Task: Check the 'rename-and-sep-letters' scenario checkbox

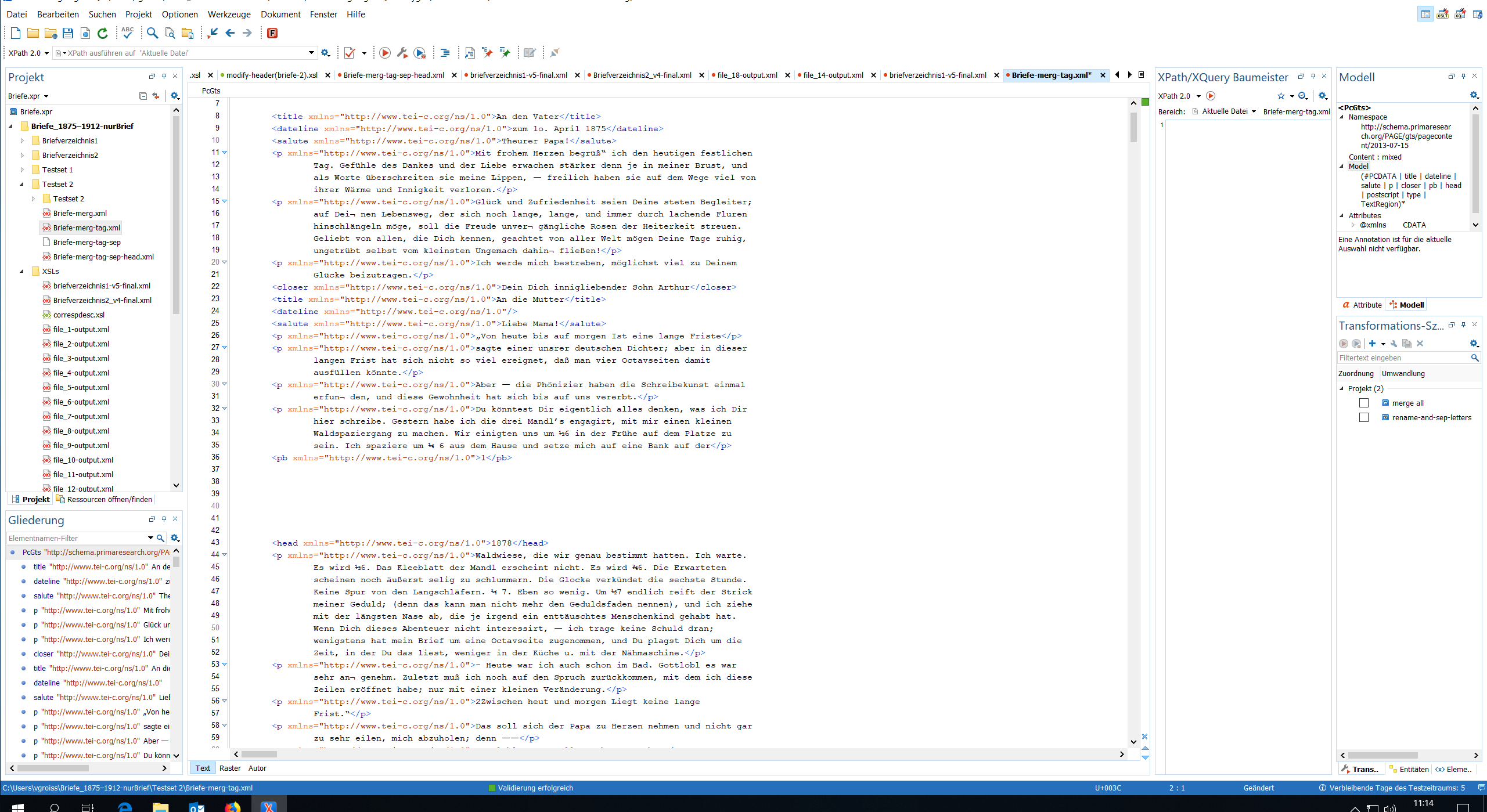Action: coord(1364,417)
